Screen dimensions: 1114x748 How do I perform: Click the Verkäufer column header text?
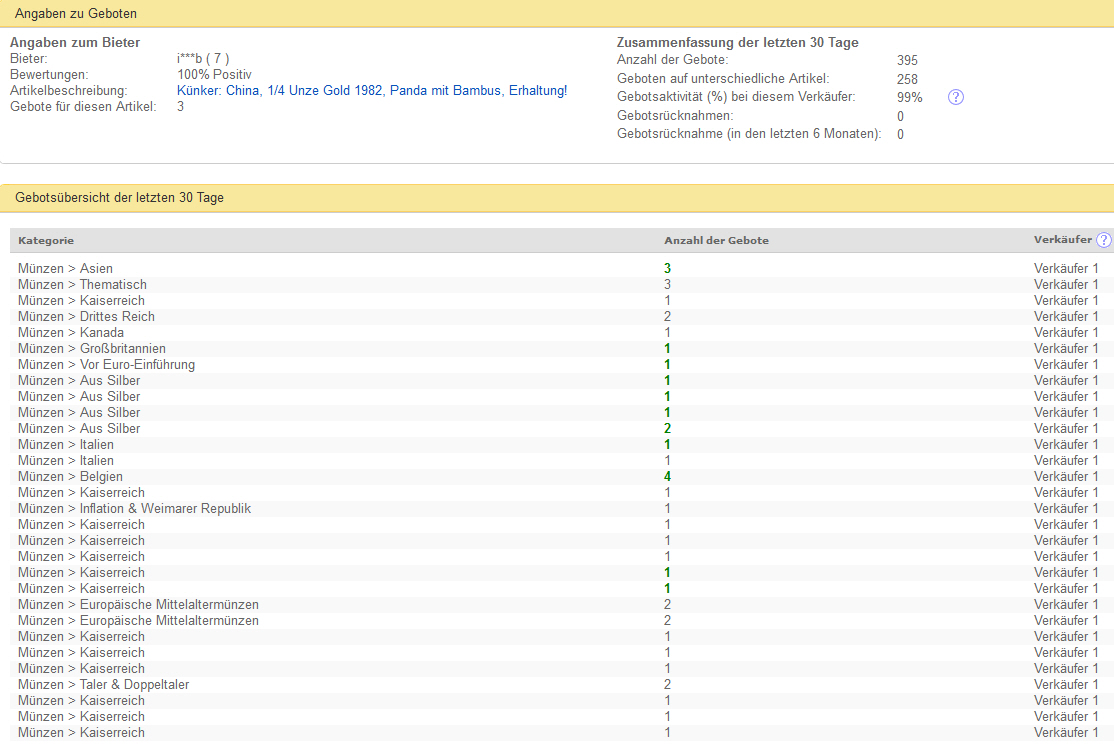(1062, 240)
